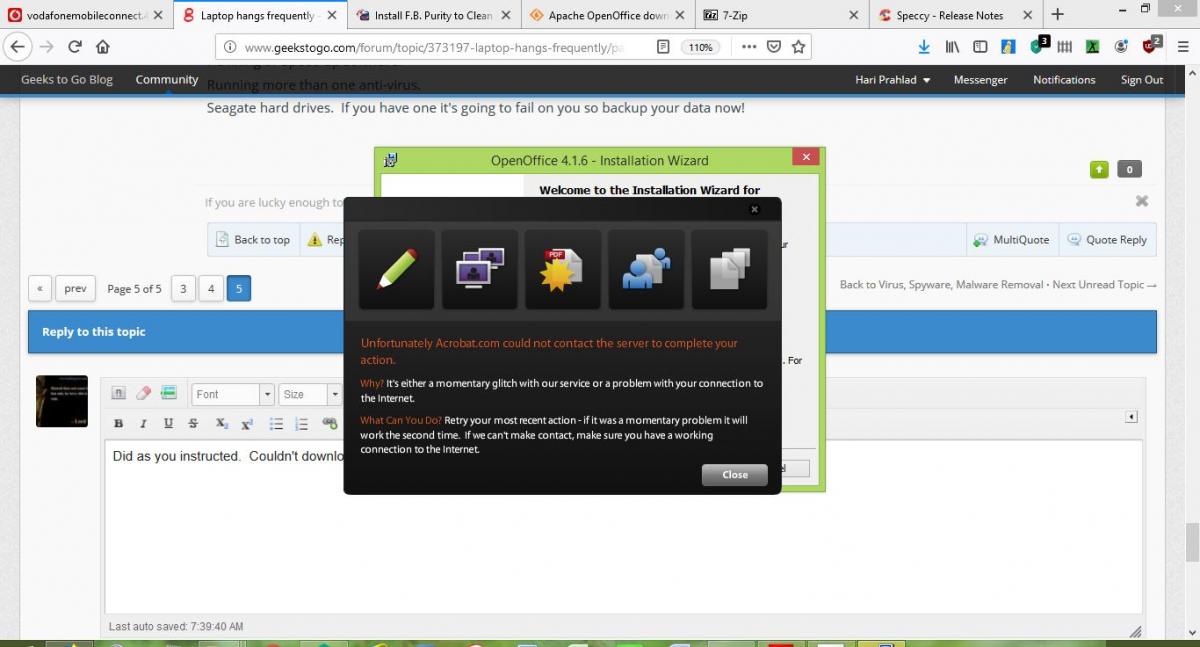
Task: Click the reply text editor area
Action: pyautogui.click(x=623, y=527)
